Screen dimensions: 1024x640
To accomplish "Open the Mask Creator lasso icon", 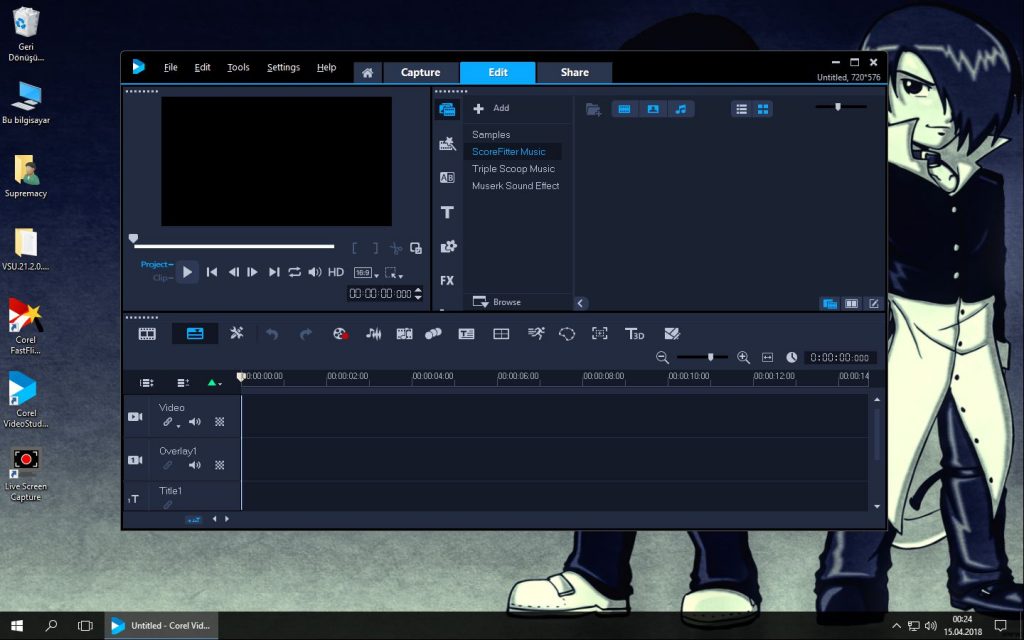I will click(567, 334).
